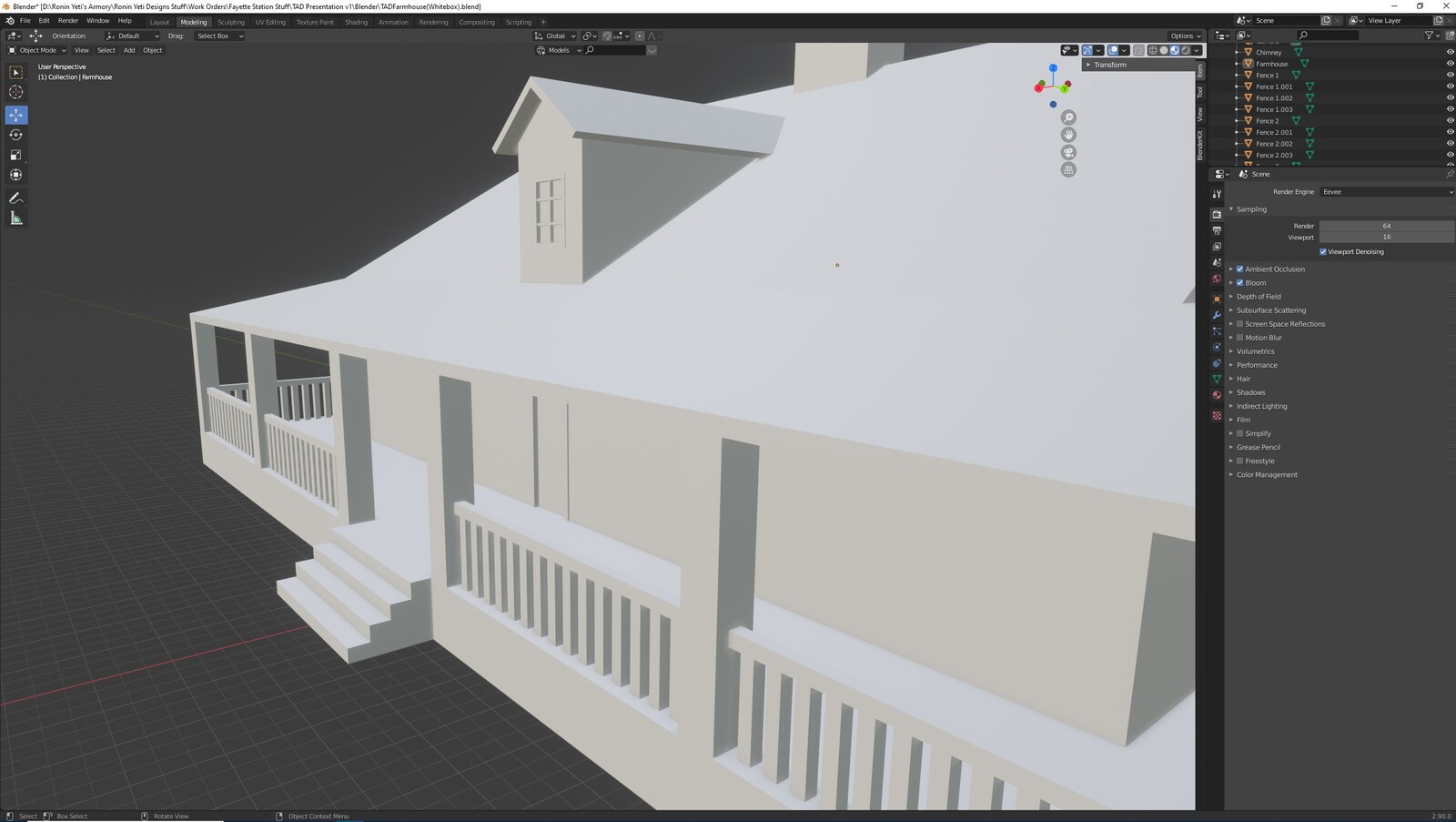The width and height of the screenshot is (1456, 822).
Task: Click the viewport zoom magnifier icon
Action: (1068, 117)
